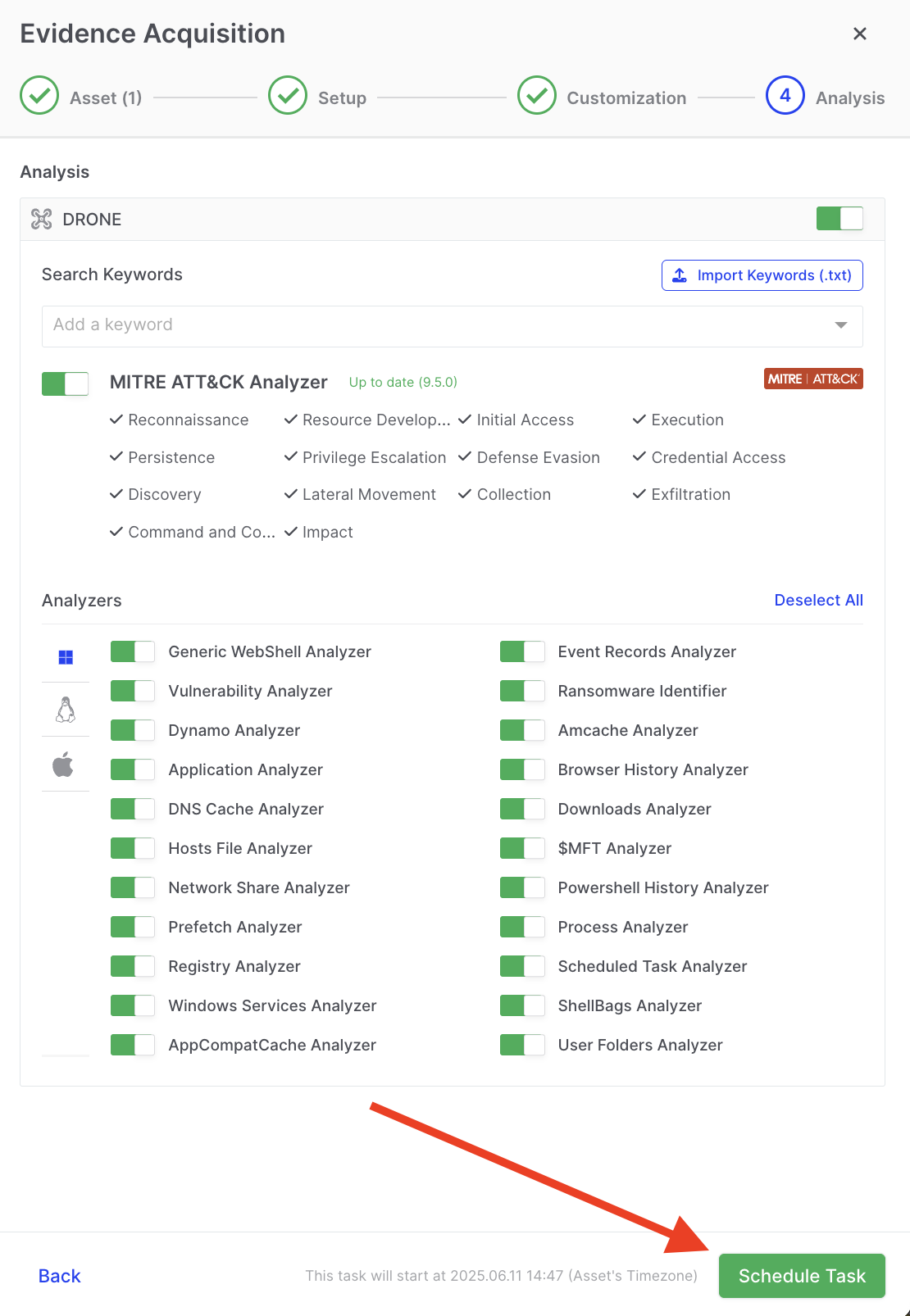Disable the Registry Analyzer switch
The image size is (910, 1316).
coord(133,966)
